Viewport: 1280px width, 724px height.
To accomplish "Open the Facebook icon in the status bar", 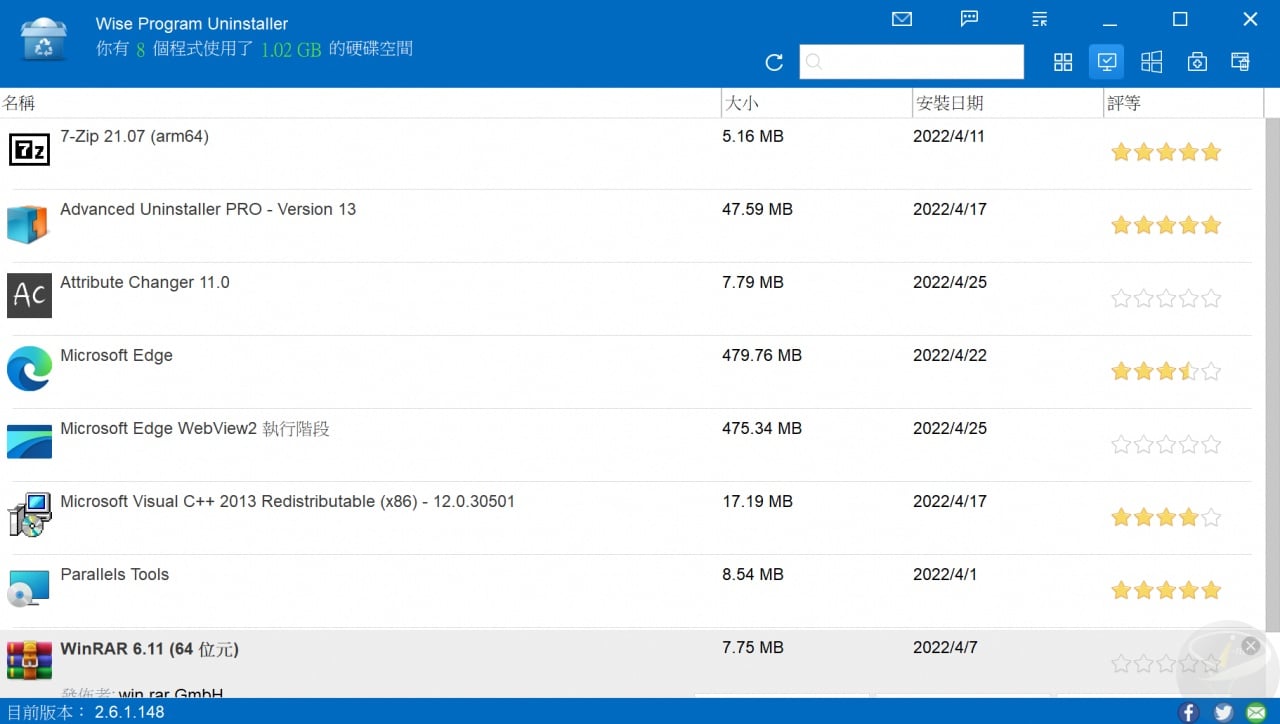I will click(x=1188, y=713).
